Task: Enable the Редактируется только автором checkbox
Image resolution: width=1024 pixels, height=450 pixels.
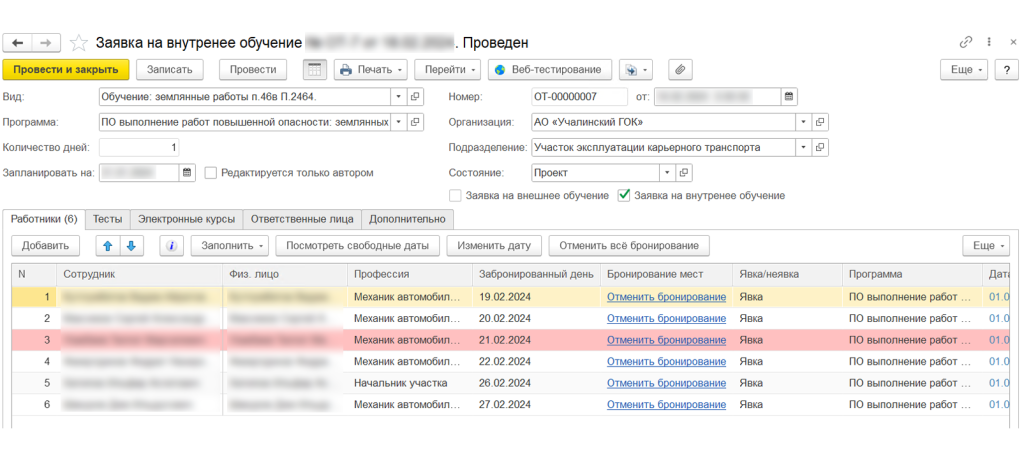Action: [211, 172]
